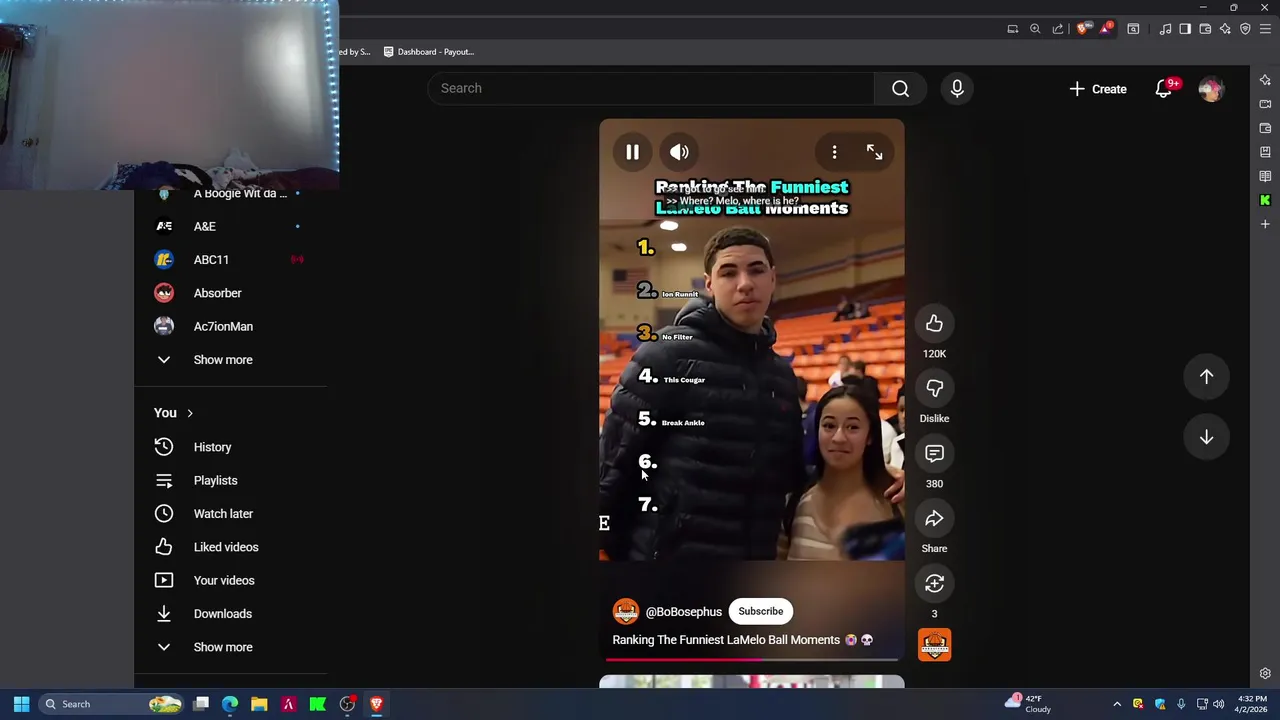
Task: Go to previous Short with the up arrow
Action: point(1206,377)
